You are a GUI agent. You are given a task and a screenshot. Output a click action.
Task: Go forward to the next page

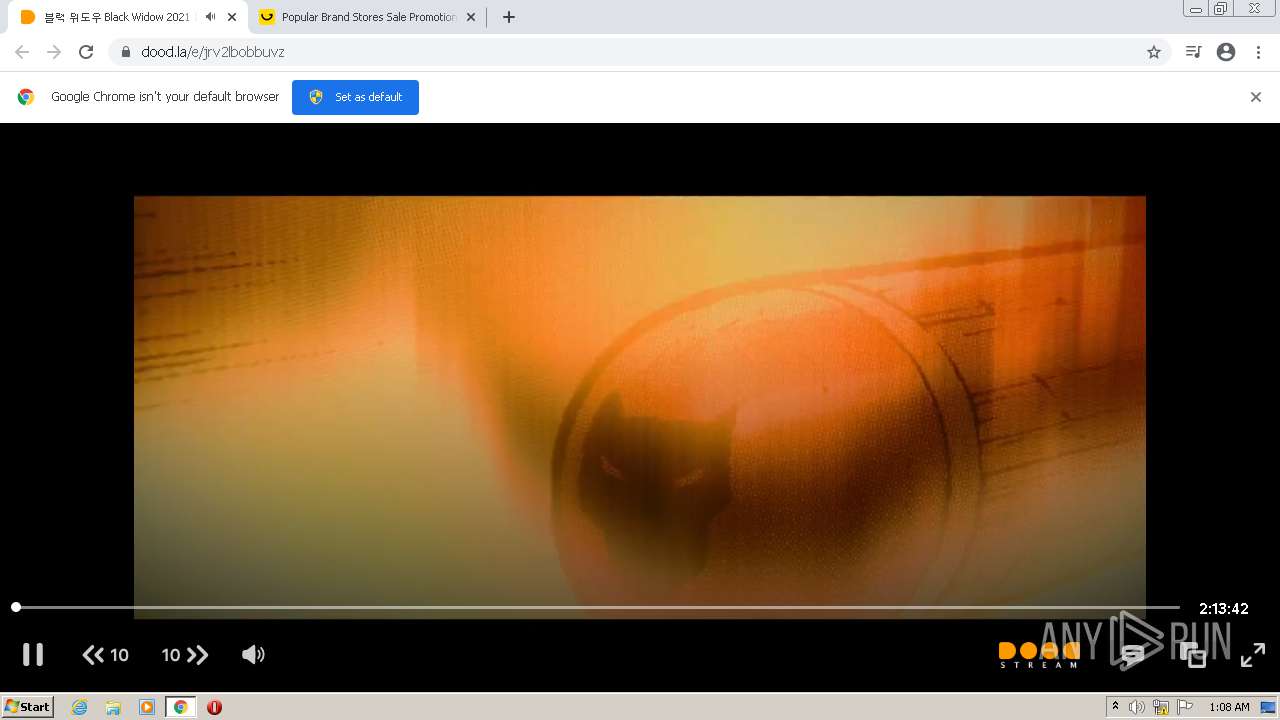tap(54, 52)
